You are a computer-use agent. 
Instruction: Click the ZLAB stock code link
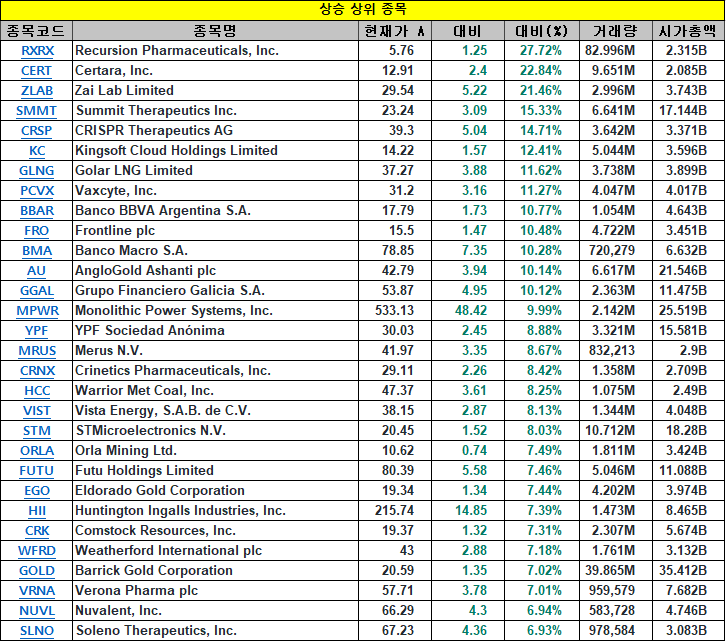[x=37, y=91]
